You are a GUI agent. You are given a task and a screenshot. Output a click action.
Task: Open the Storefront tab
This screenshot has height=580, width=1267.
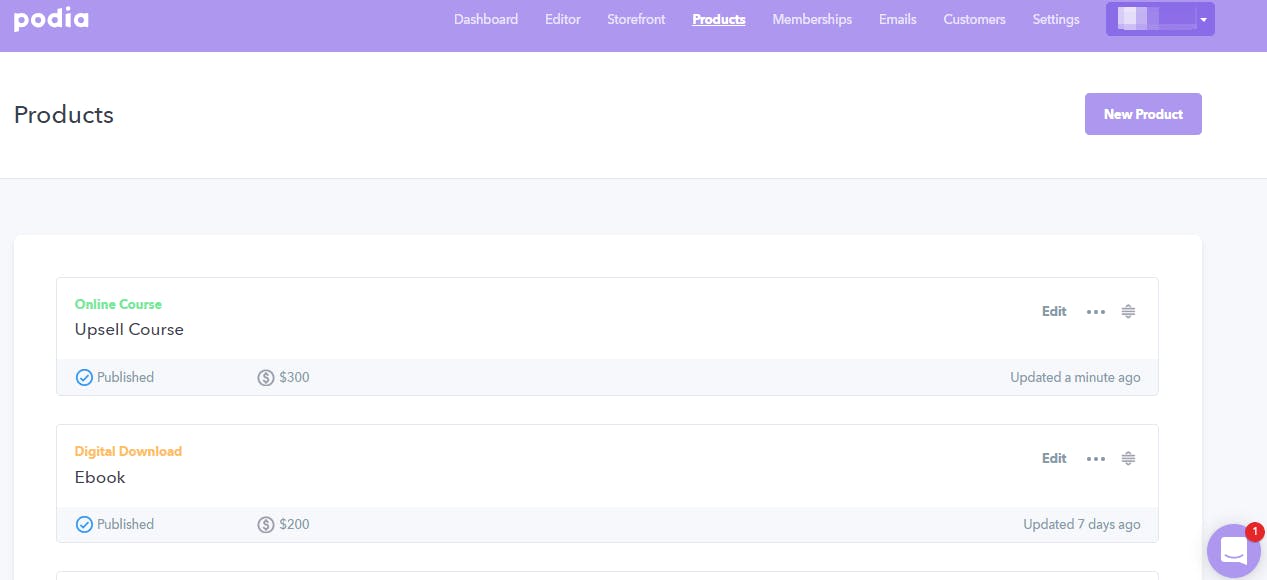pyautogui.click(x=636, y=19)
